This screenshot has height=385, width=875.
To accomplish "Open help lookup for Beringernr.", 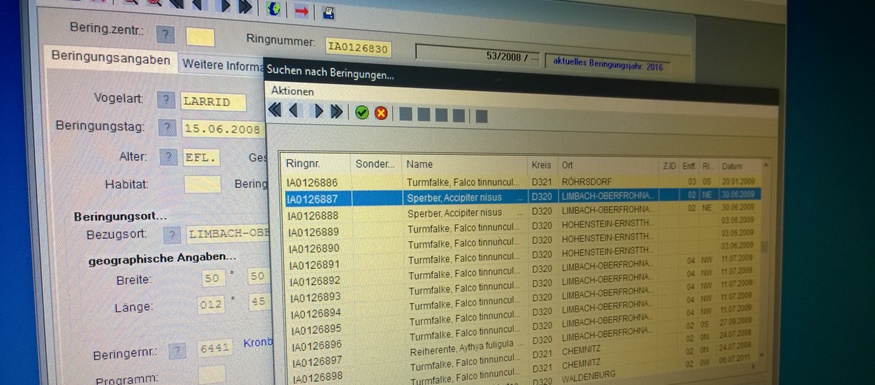I will [x=177, y=350].
